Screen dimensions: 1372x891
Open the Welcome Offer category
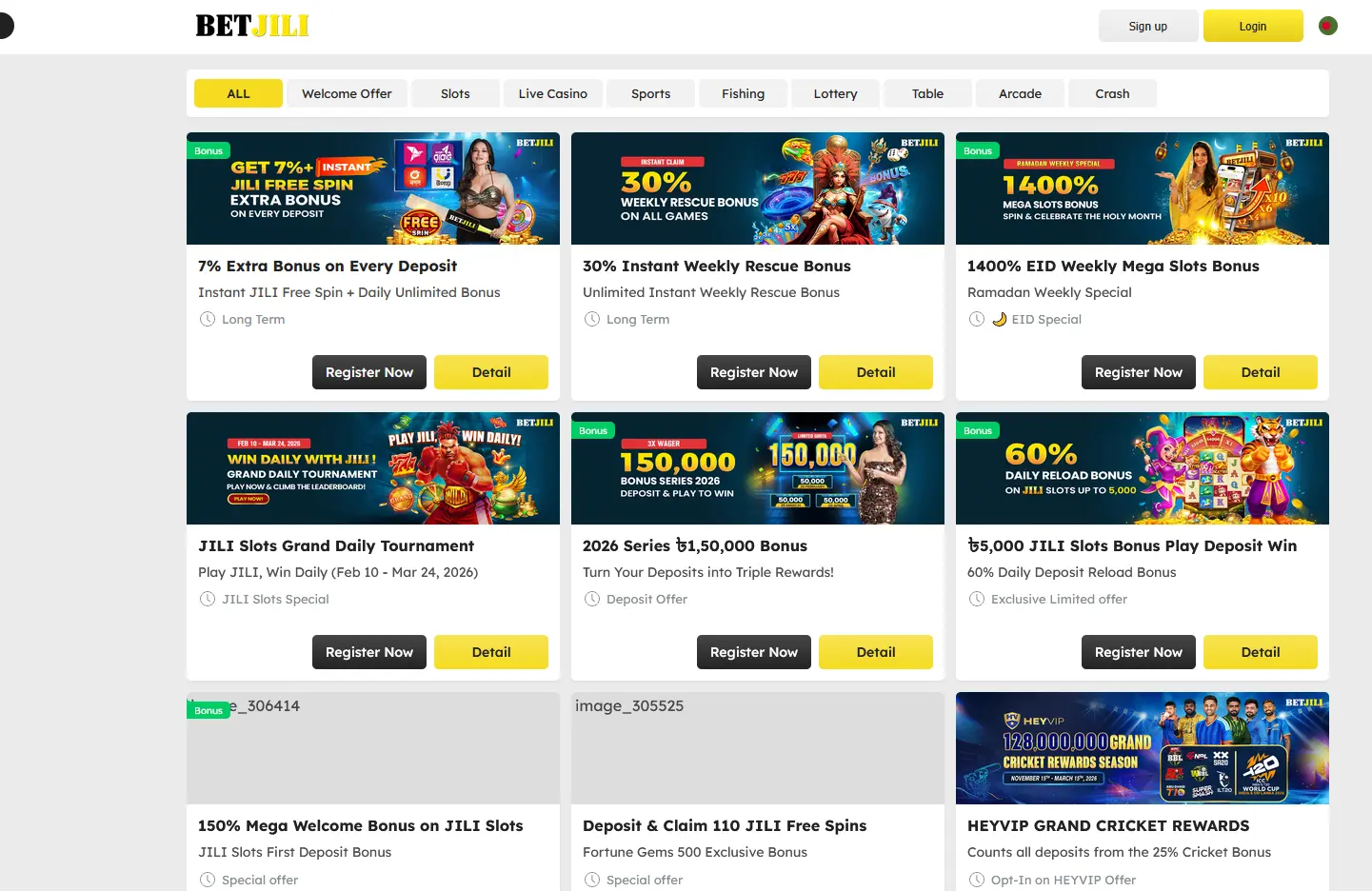point(347,93)
